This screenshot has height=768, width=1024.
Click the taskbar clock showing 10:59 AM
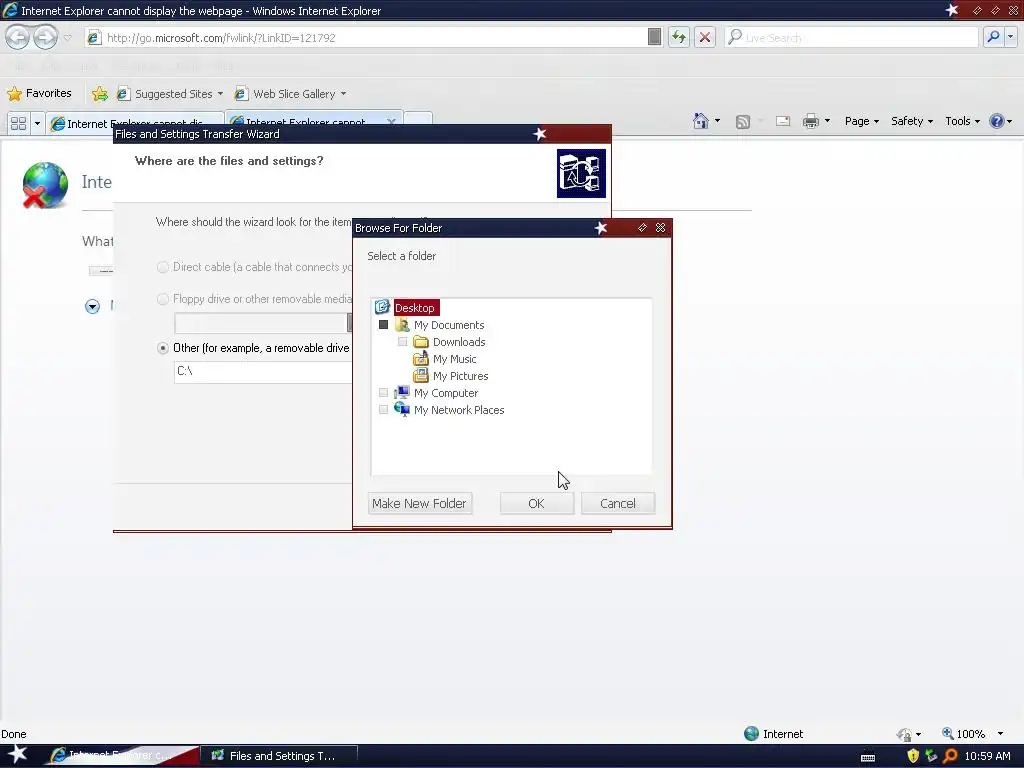click(x=987, y=756)
